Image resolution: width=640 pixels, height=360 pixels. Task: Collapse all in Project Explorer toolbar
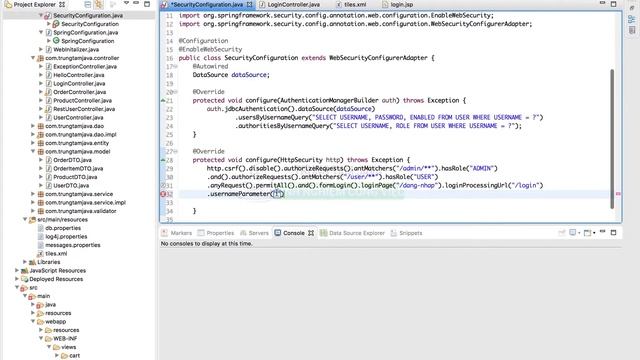pos(88,4)
